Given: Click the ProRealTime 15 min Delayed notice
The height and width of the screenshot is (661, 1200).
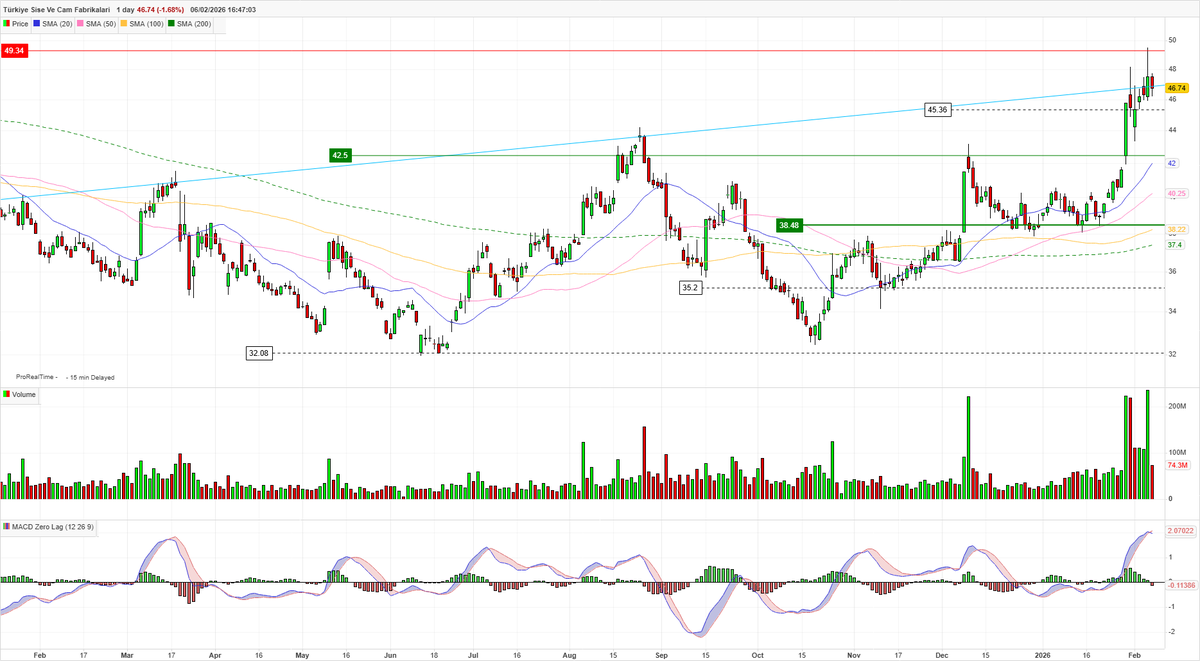Looking at the screenshot, I should (x=67, y=377).
